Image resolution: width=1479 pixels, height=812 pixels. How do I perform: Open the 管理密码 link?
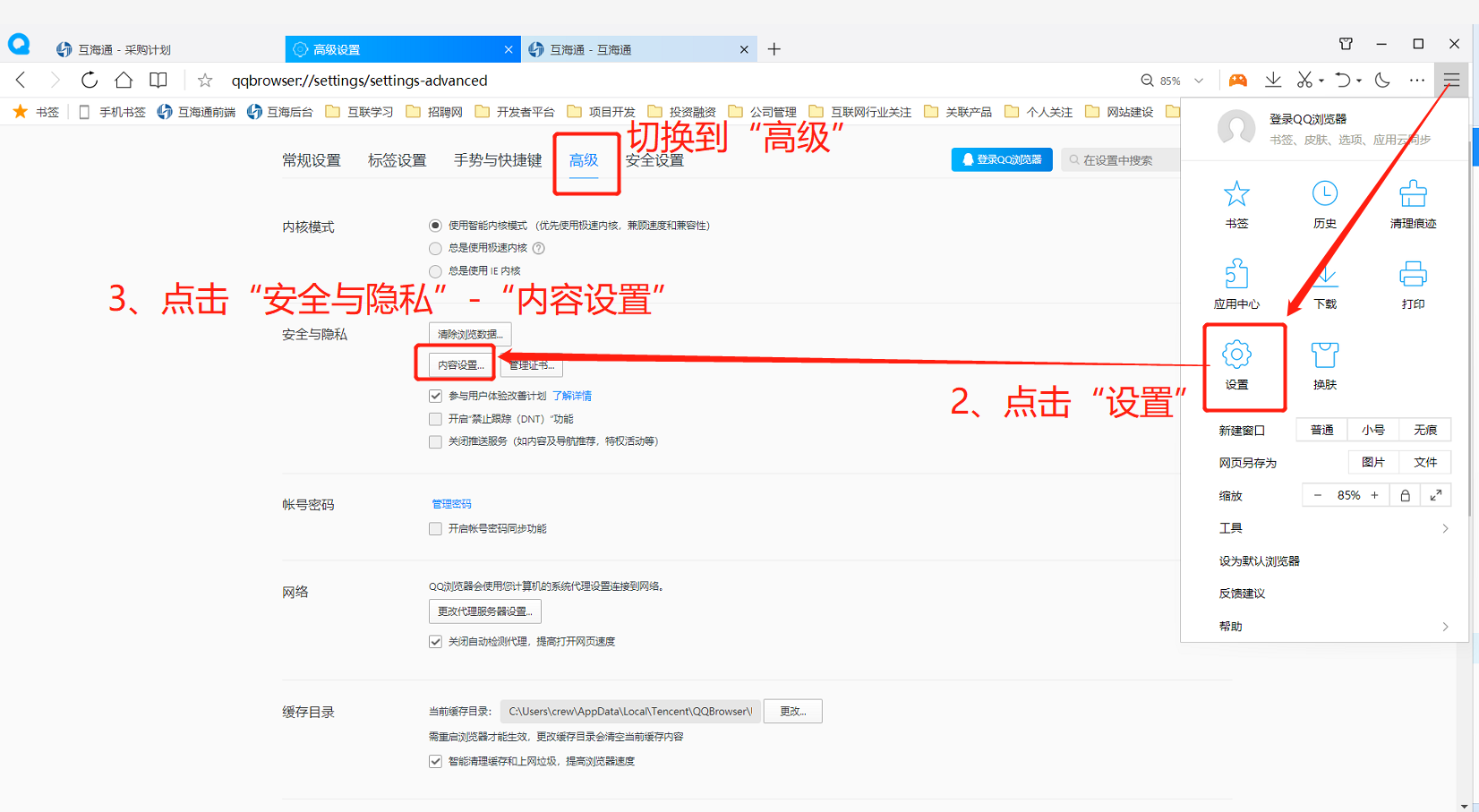point(451,504)
